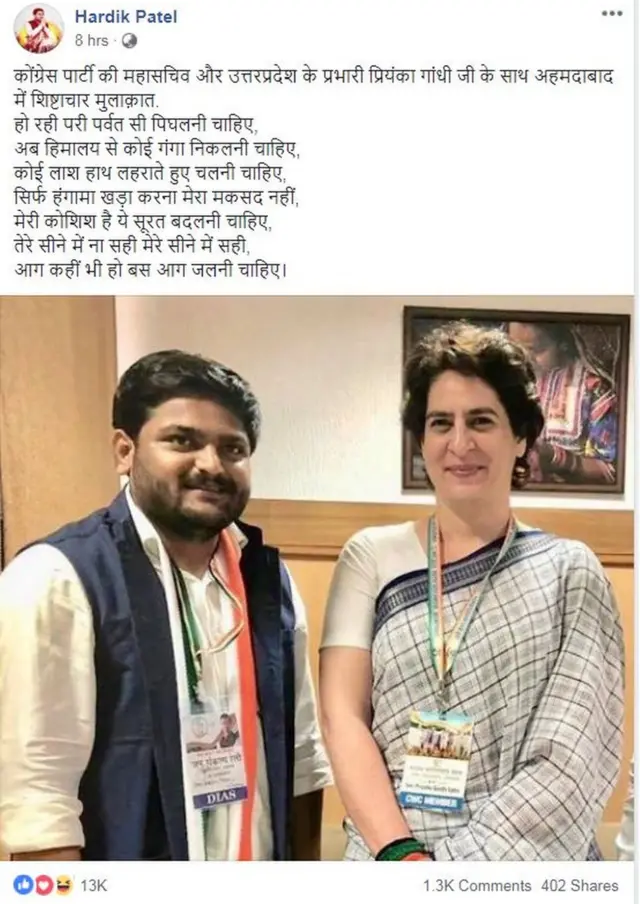Click the DIAS badge in the photo

[x=221, y=796]
